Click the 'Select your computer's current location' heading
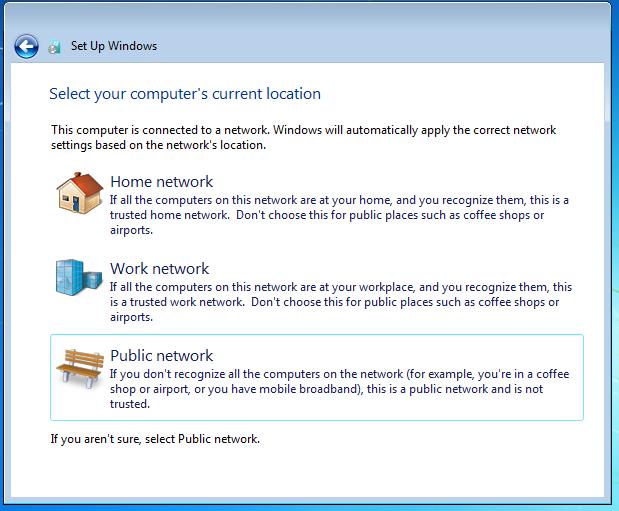This screenshot has width=619, height=511. [x=185, y=94]
